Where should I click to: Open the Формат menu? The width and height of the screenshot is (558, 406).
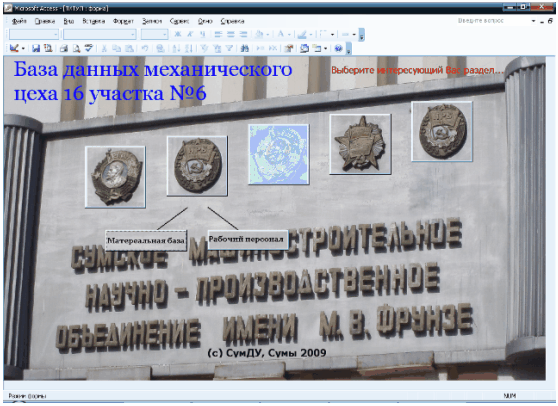tap(123, 21)
